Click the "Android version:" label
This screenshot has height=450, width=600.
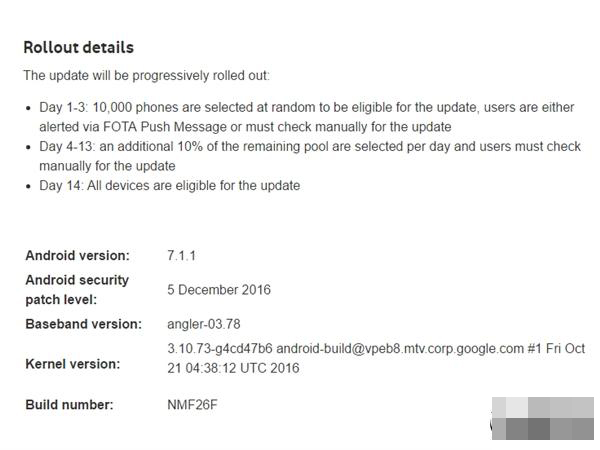click(78, 256)
